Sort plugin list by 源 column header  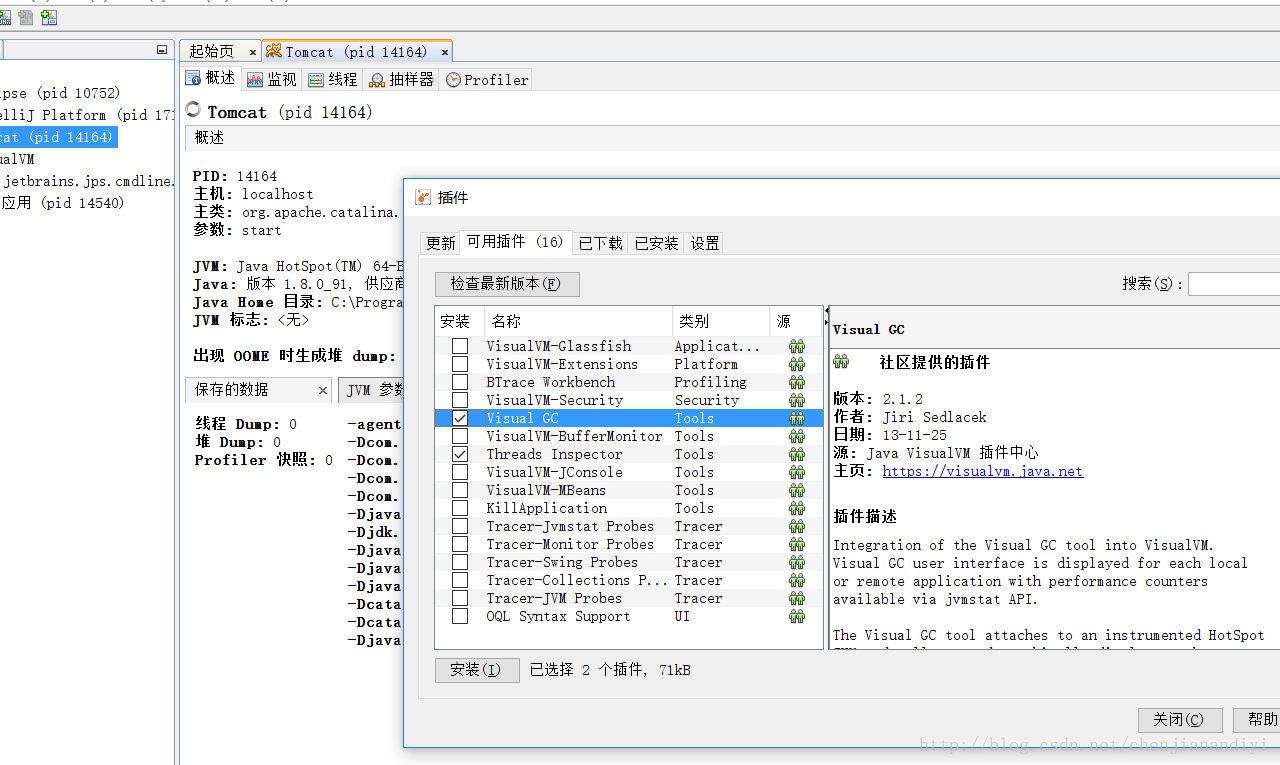click(x=796, y=321)
